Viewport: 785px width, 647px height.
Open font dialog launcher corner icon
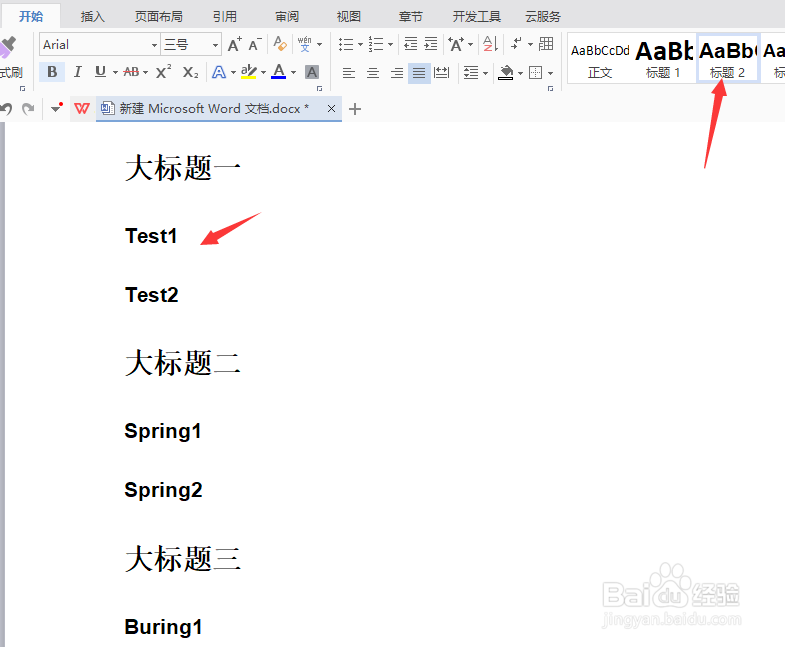[x=319, y=88]
